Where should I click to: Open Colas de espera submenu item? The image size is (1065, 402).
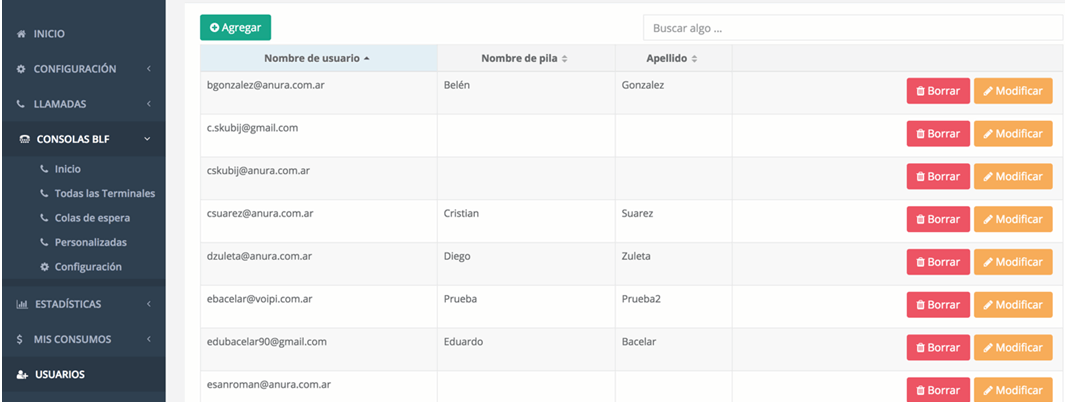[x=92, y=217]
